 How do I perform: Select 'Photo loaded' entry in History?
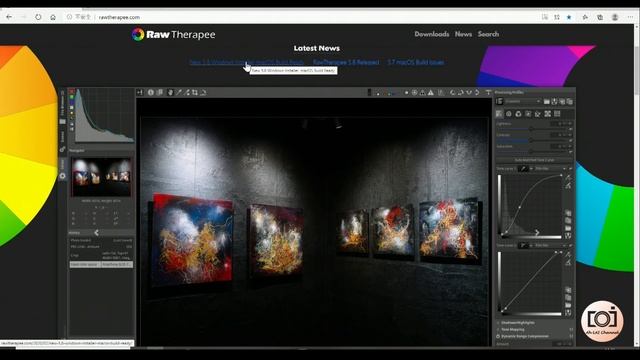[101, 240]
